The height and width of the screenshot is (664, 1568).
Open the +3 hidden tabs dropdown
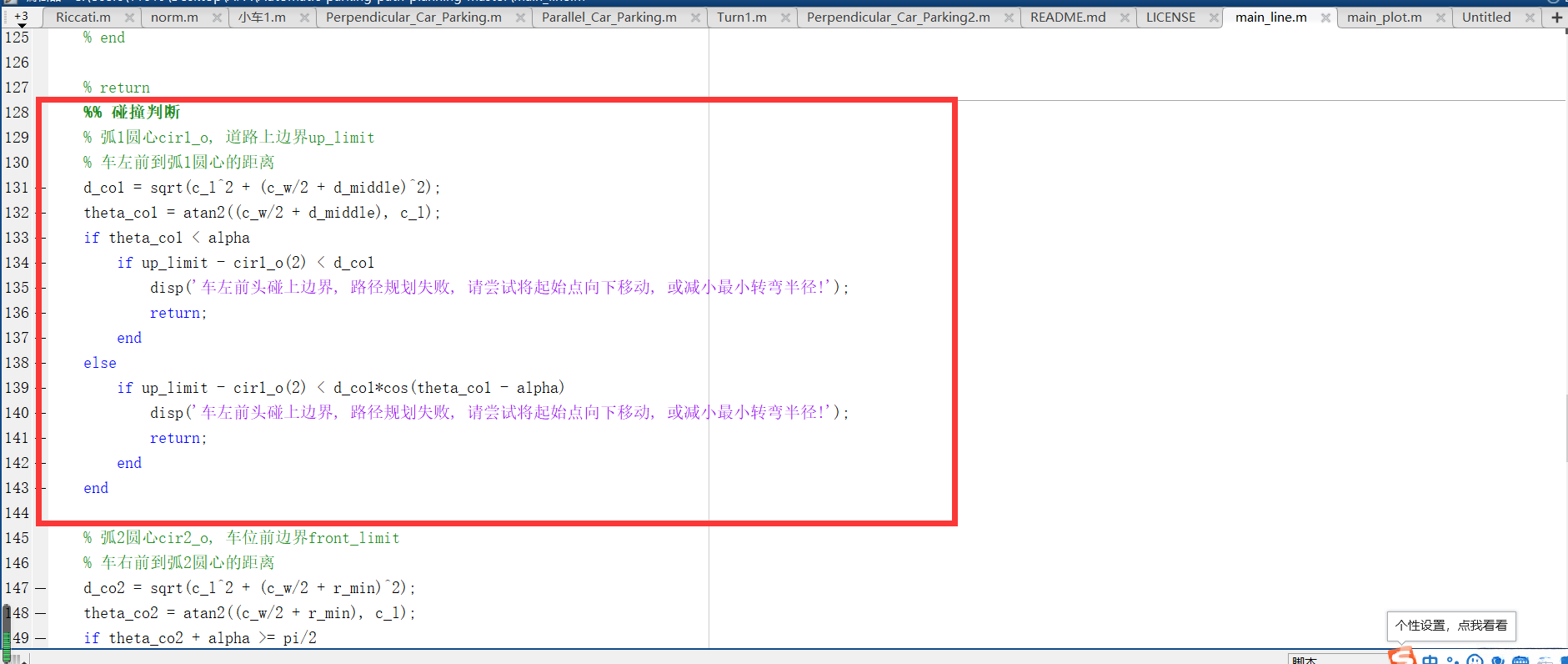tap(21, 18)
